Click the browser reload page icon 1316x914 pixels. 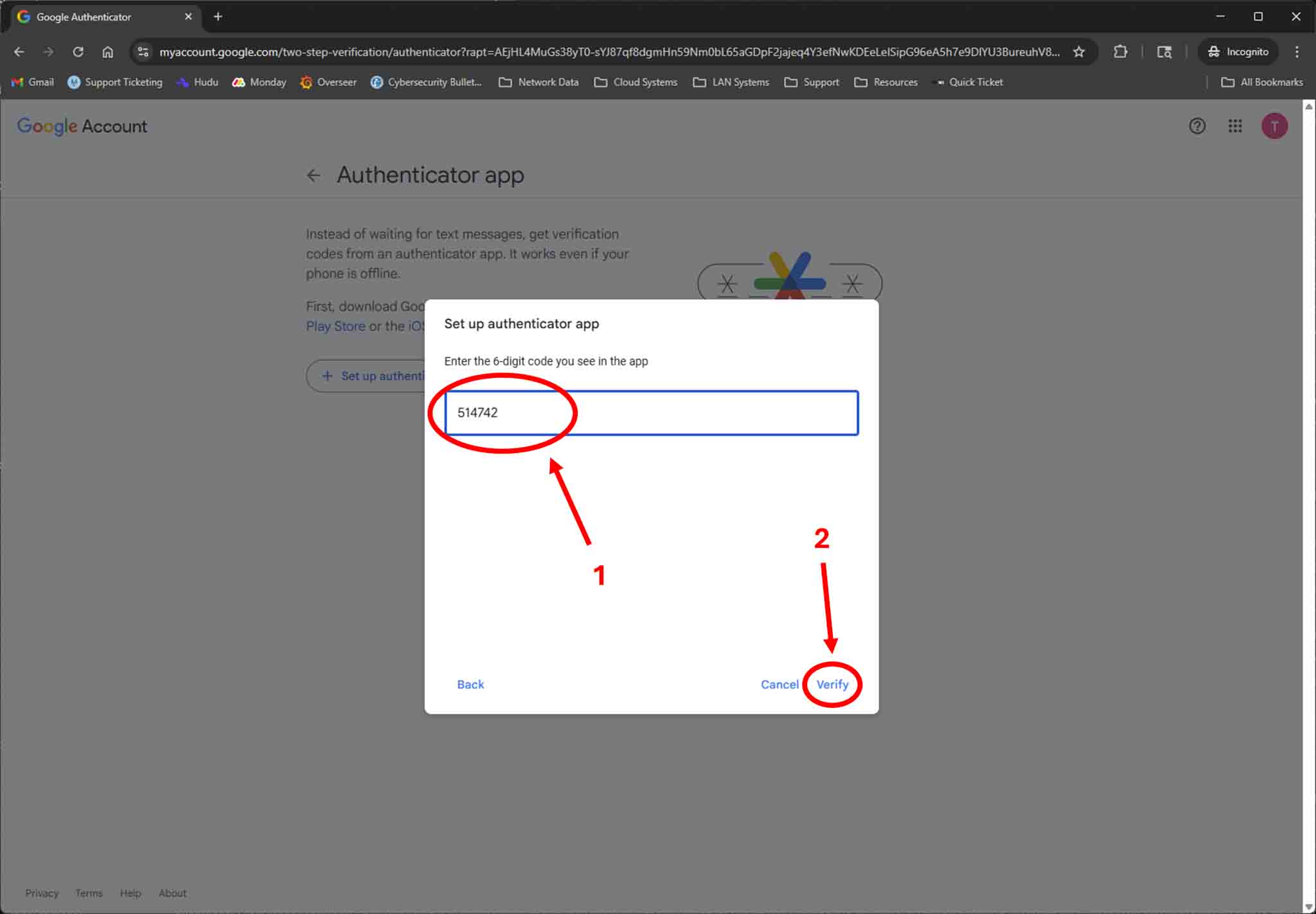point(78,52)
